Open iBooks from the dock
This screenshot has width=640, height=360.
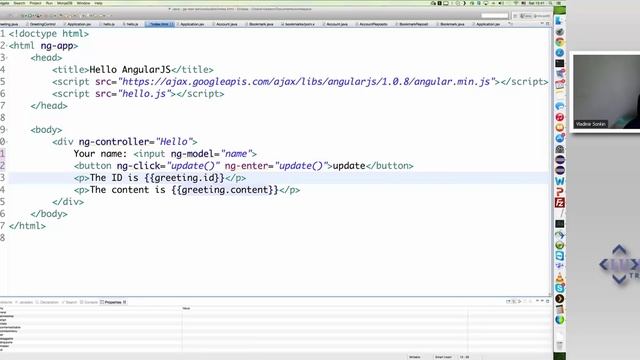coord(560,128)
